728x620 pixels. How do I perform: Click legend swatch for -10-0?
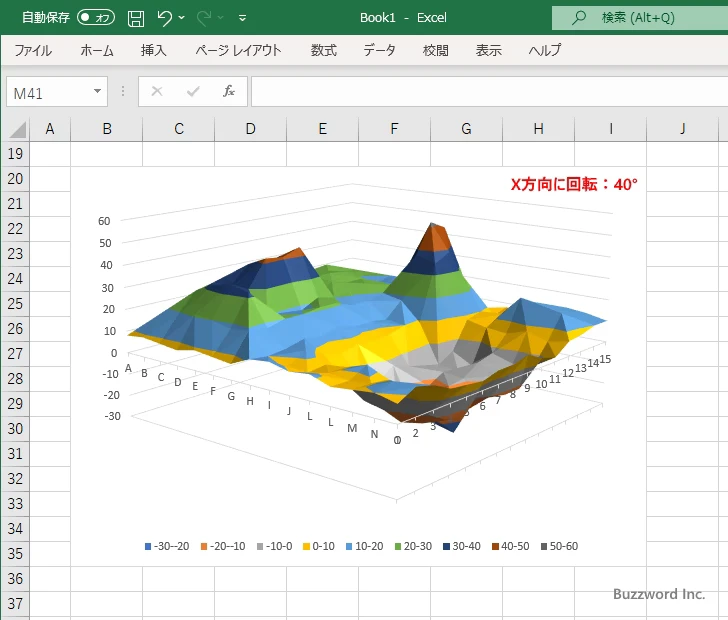[260, 547]
